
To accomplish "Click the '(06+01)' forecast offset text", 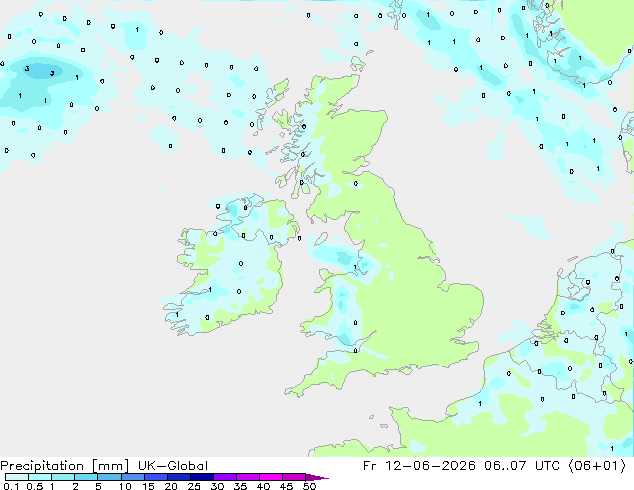I will (597, 466).
